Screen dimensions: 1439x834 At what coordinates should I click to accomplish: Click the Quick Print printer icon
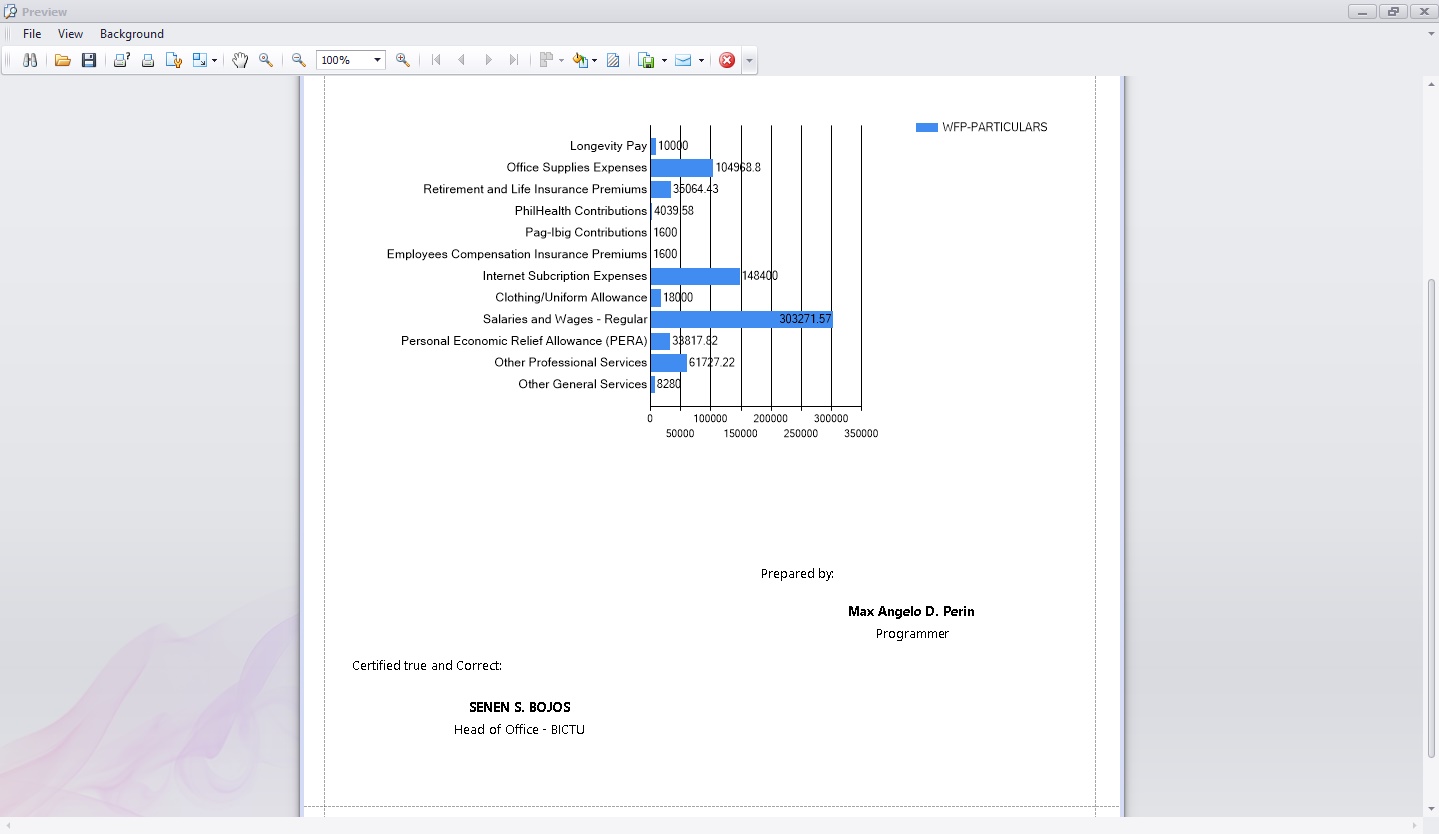147,60
